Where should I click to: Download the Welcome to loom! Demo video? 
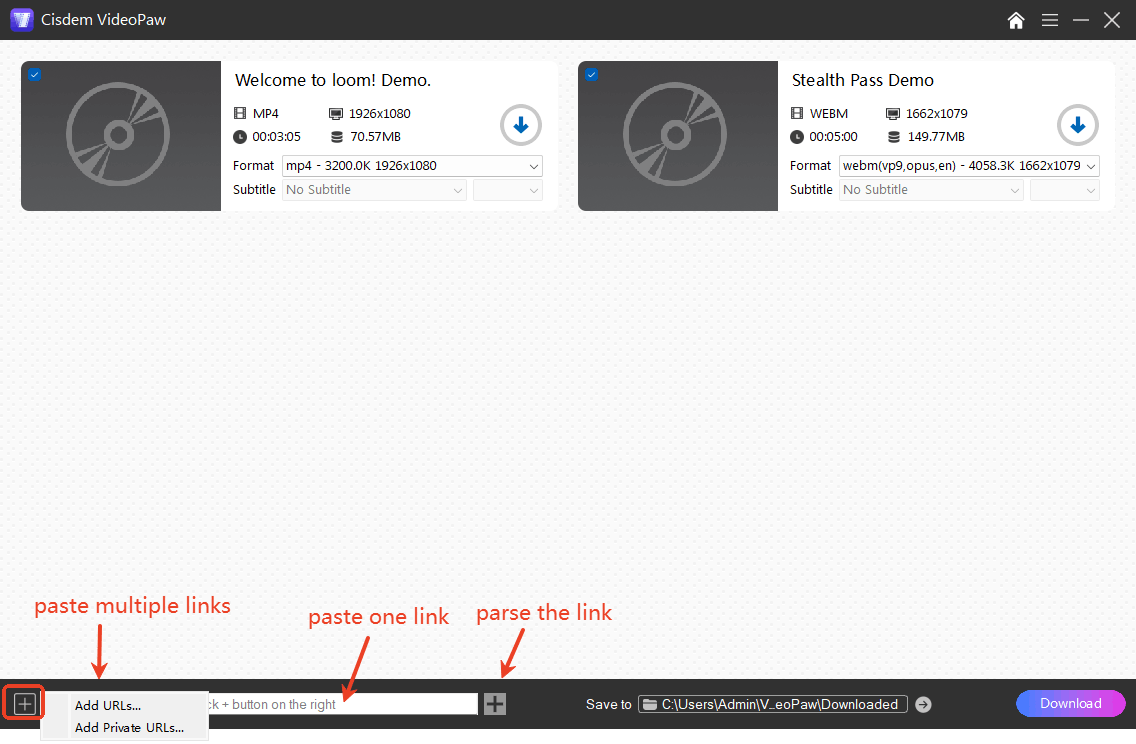point(521,125)
